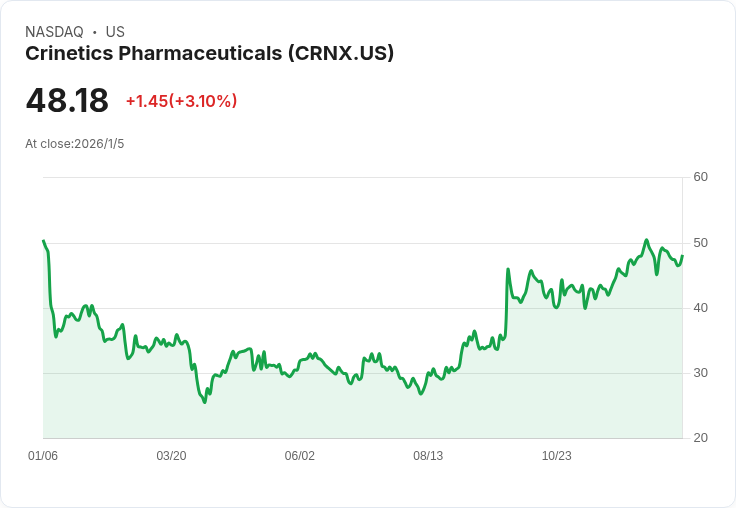Click the lowest dip of the price line
The width and height of the screenshot is (736, 508).
(205, 402)
